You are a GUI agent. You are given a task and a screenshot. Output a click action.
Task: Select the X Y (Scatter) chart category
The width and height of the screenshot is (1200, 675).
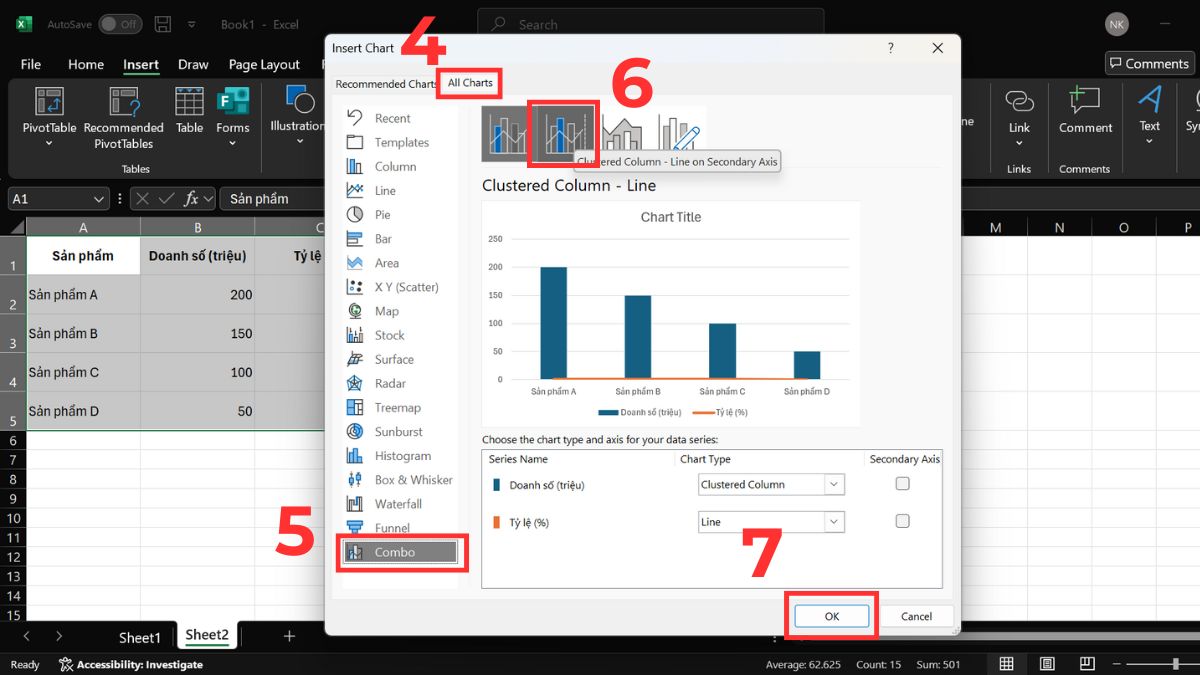pyautogui.click(x=406, y=287)
